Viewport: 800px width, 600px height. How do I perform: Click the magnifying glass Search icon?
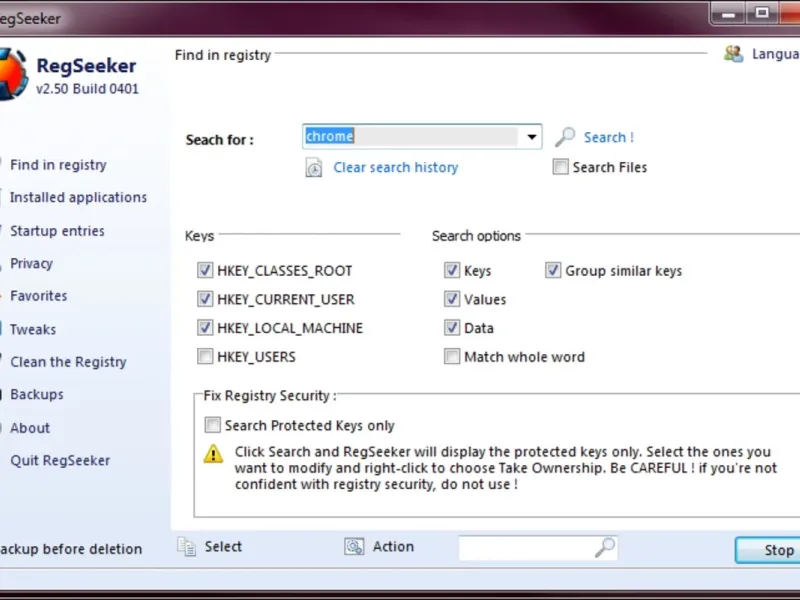(x=565, y=137)
